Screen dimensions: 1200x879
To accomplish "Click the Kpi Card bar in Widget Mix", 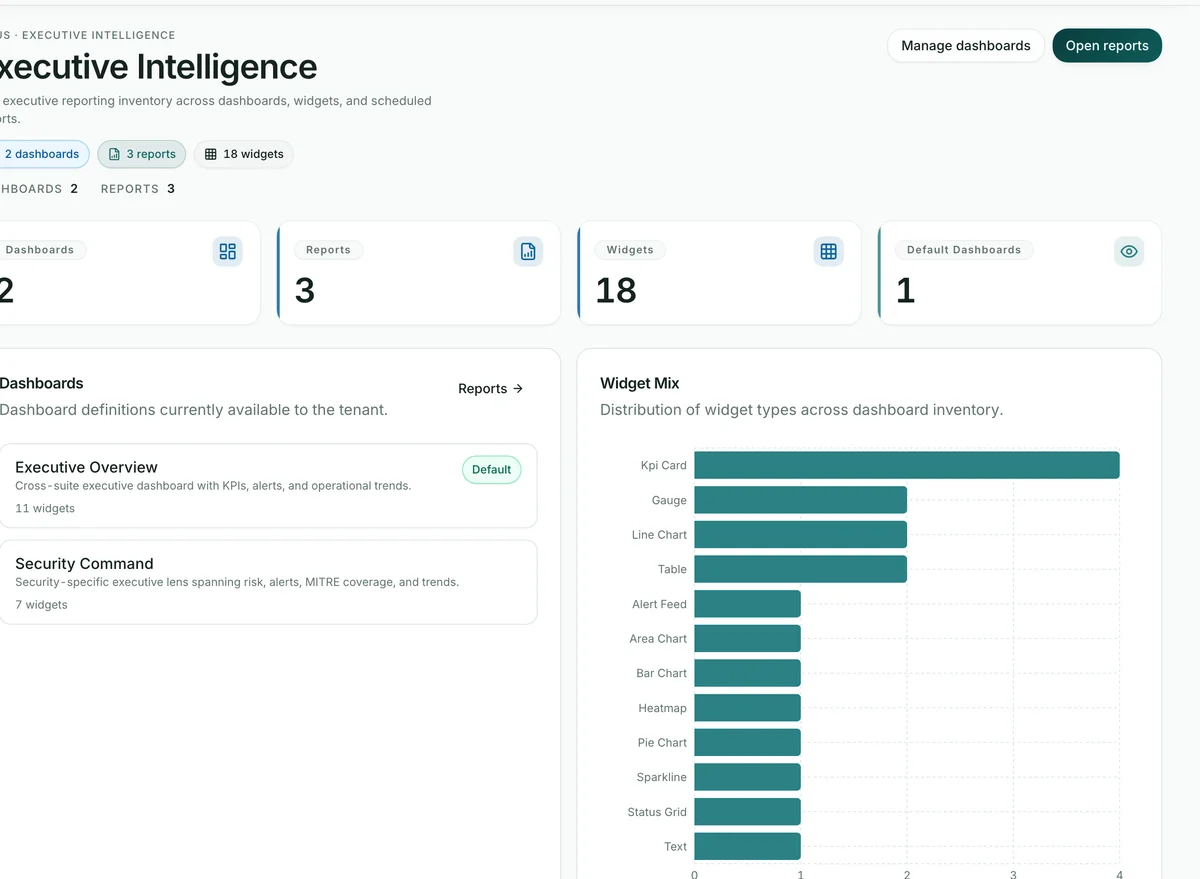I will pos(907,465).
